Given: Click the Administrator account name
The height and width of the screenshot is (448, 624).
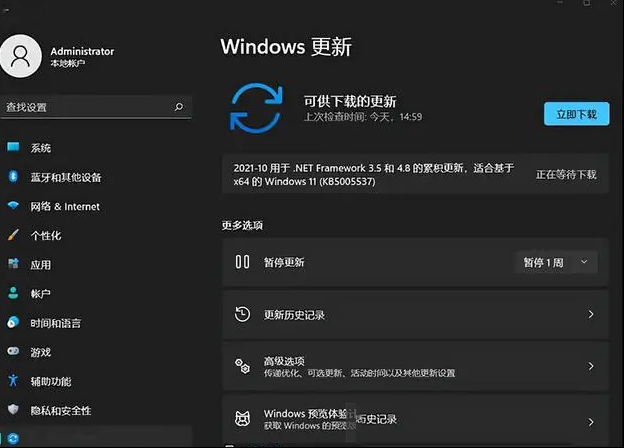Looking at the screenshot, I should [x=82, y=51].
